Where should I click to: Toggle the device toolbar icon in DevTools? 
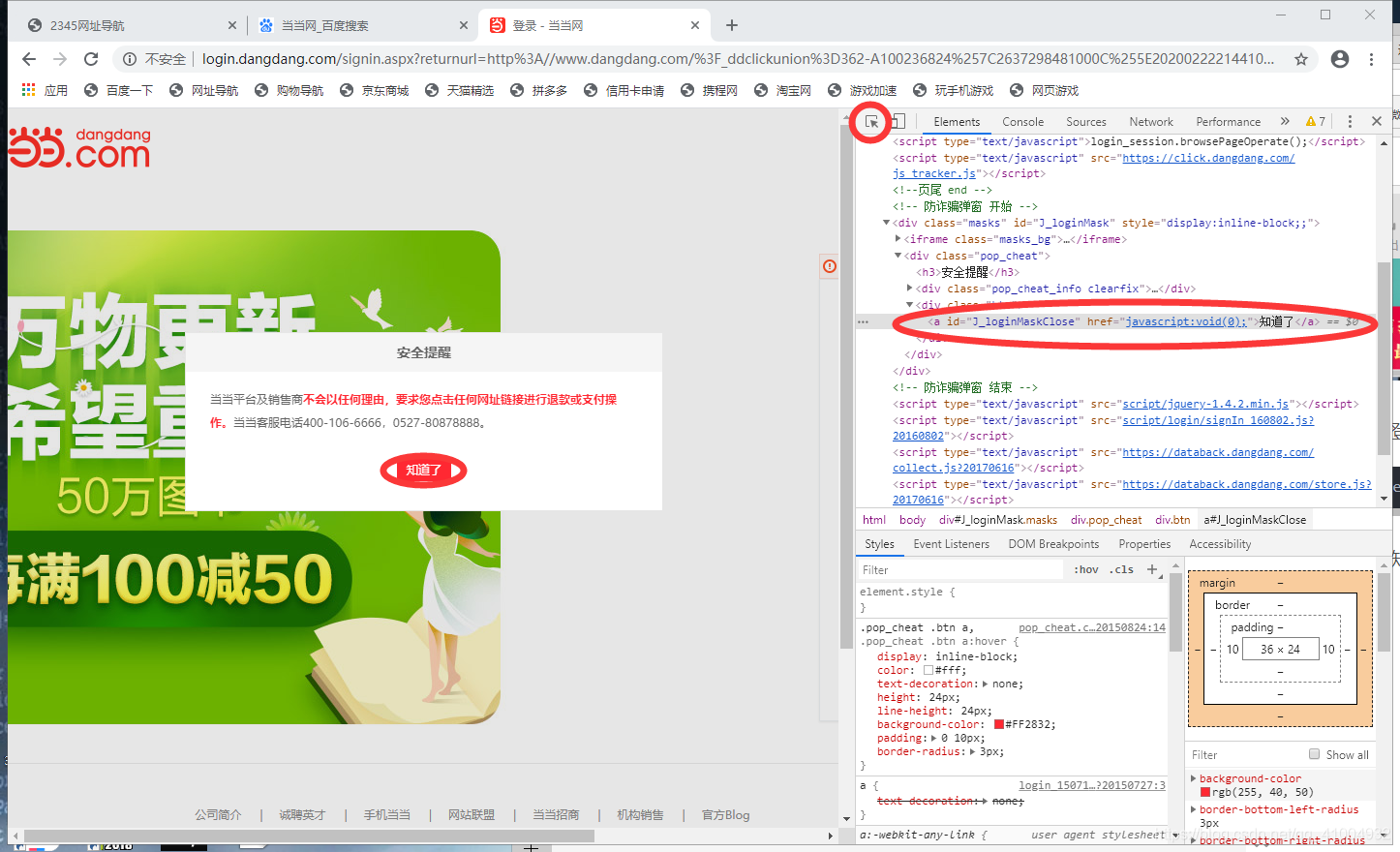pos(898,122)
